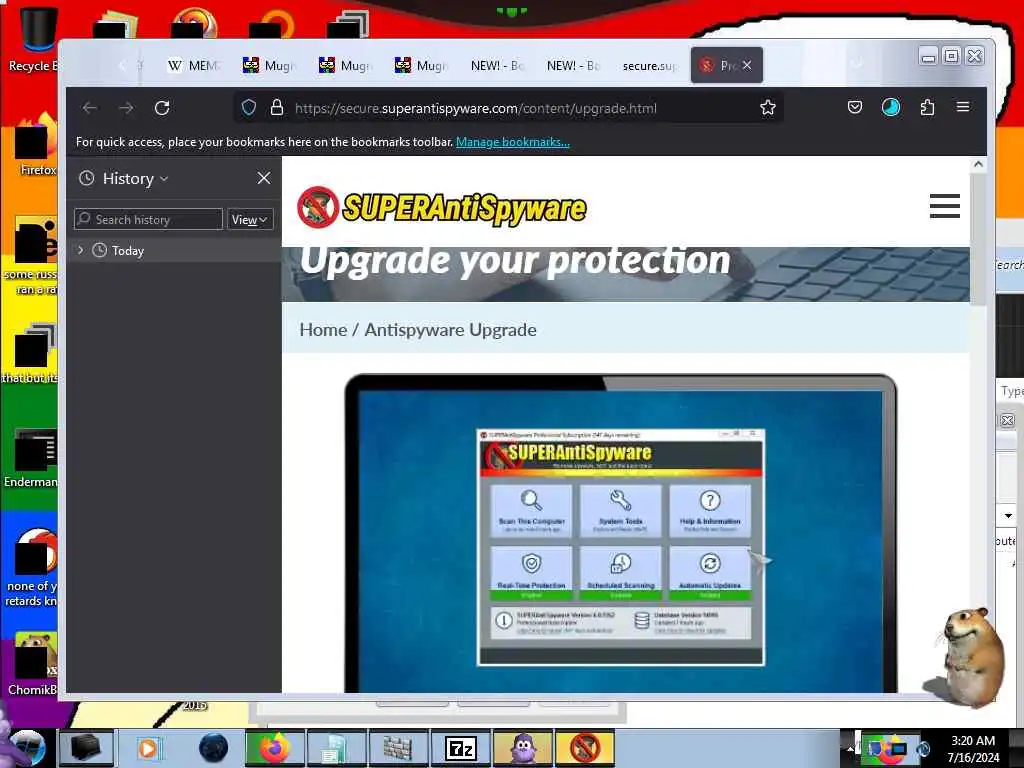Go forward with the toolbar arrow
The image size is (1024, 768).
point(126,108)
